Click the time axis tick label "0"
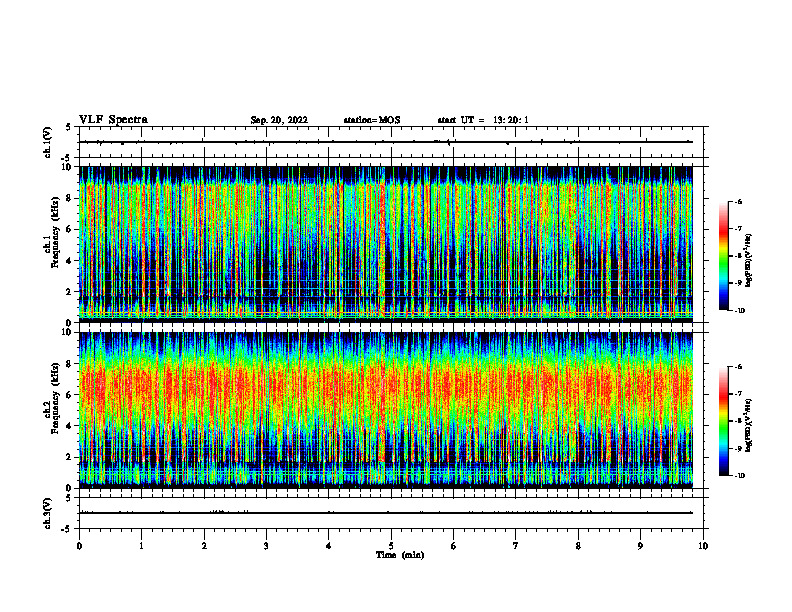The image size is (792, 612). (79, 546)
